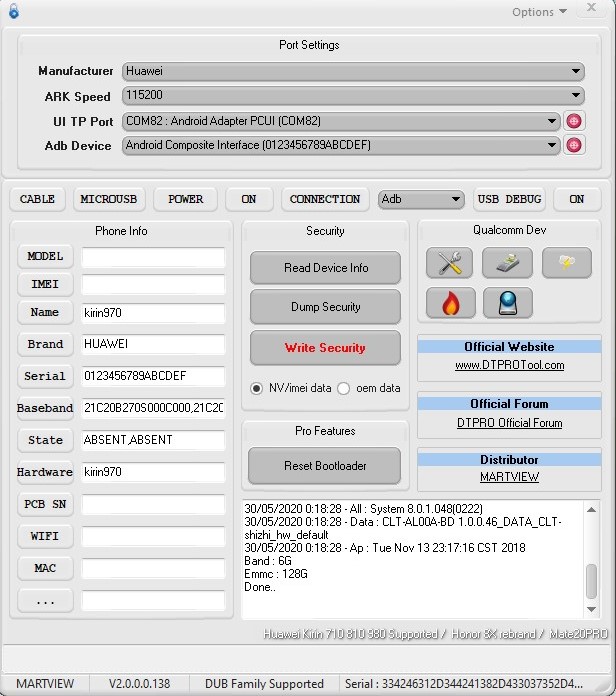Refresh the UI TP Port list with the pink button
The image size is (616, 696).
[574, 121]
